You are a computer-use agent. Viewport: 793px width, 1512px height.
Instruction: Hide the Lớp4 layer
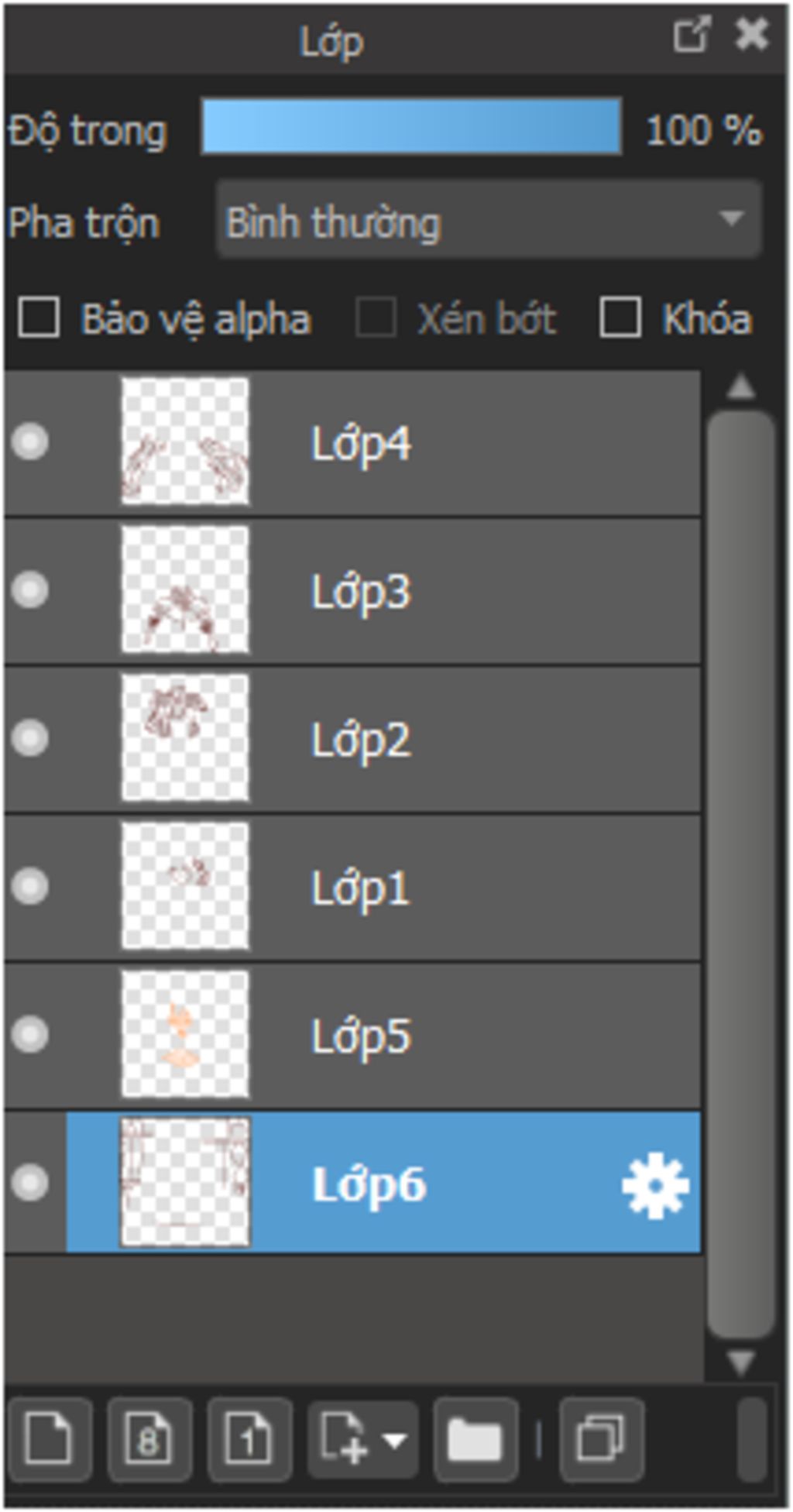point(30,442)
